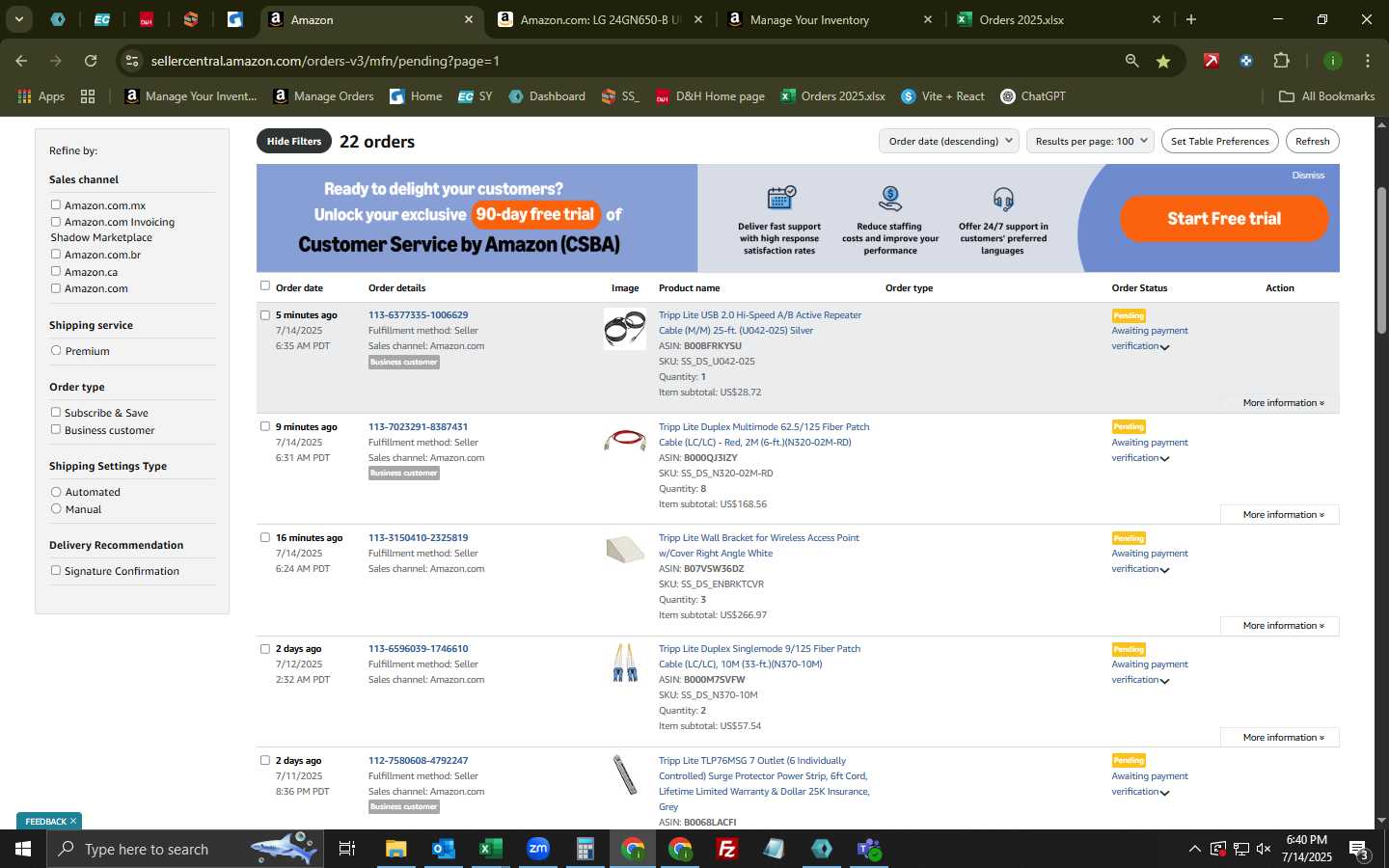Click the USB repeater cable product thumbnail

tap(625, 329)
